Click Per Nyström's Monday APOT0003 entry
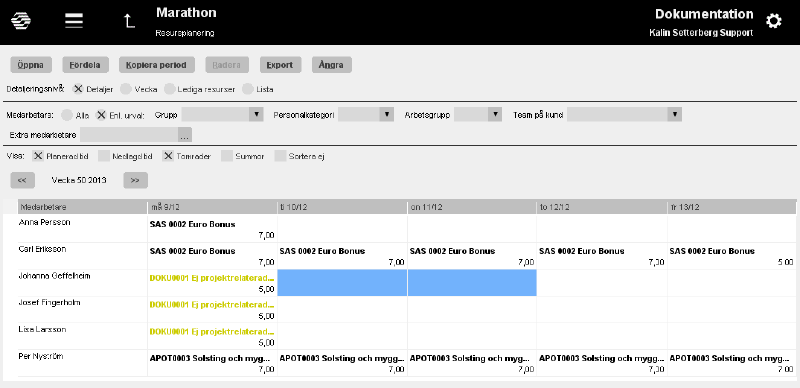This screenshot has width=800, height=388. click(x=212, y=363)
